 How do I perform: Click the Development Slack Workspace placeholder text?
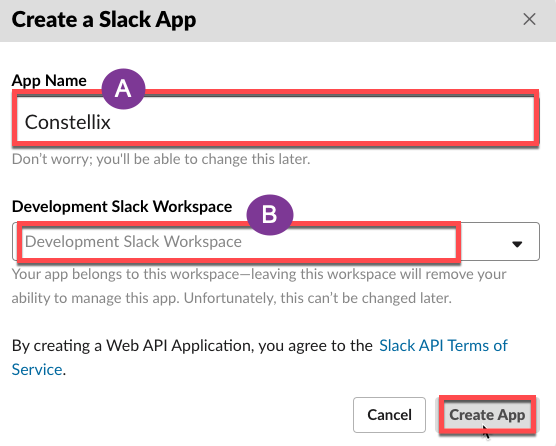point(133,241)
